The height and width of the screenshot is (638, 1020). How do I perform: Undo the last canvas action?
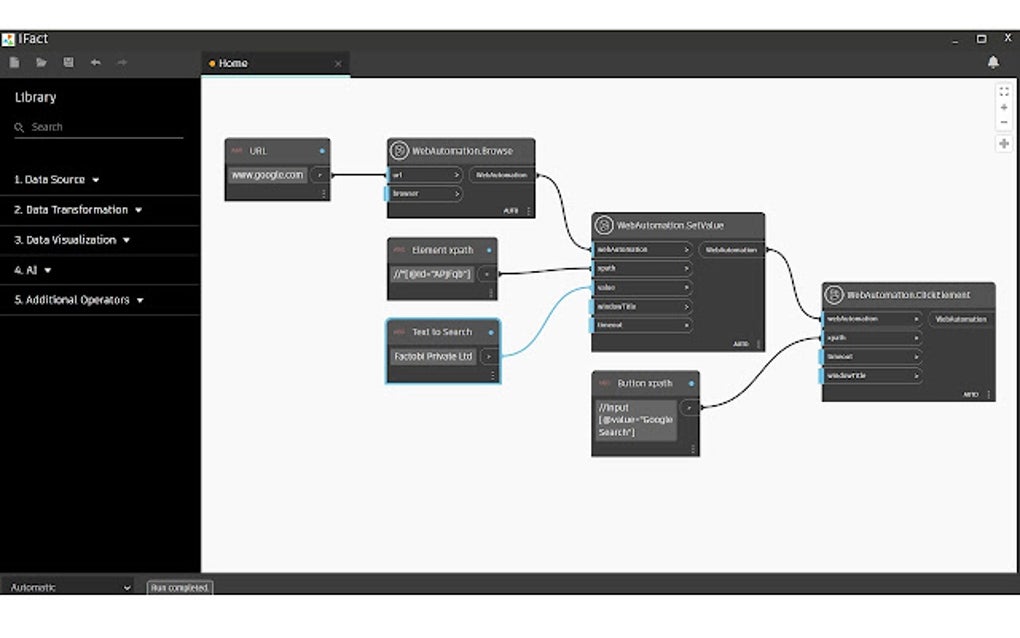pyautogui.click(x=95, y=62)
